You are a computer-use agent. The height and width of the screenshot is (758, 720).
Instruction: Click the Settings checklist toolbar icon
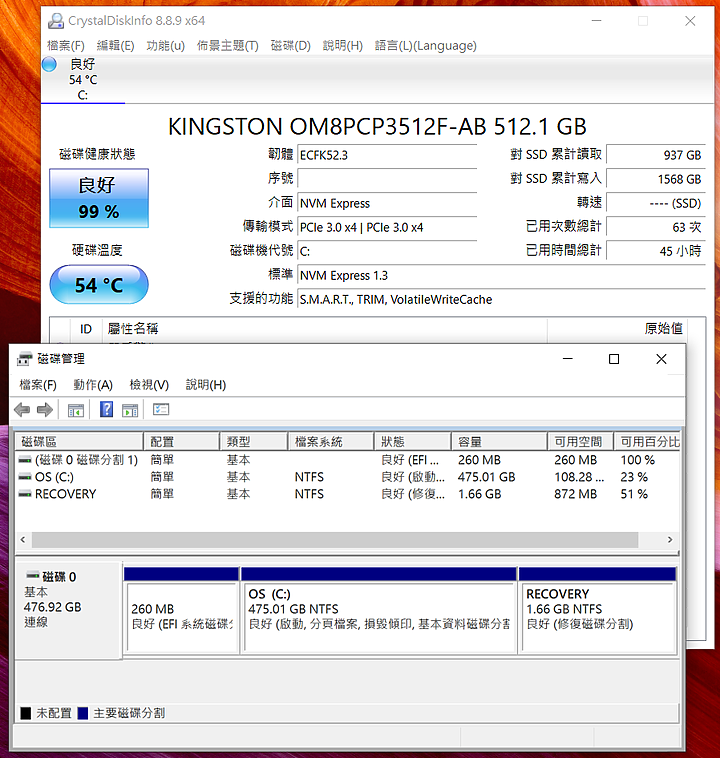161,409
